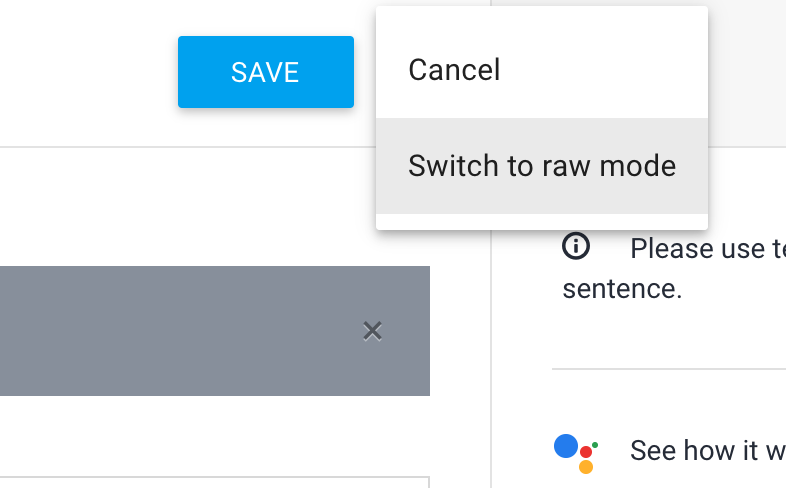786x488 pixels.
Task: Focus the text field below the gray banner
Action: (200, 482)
